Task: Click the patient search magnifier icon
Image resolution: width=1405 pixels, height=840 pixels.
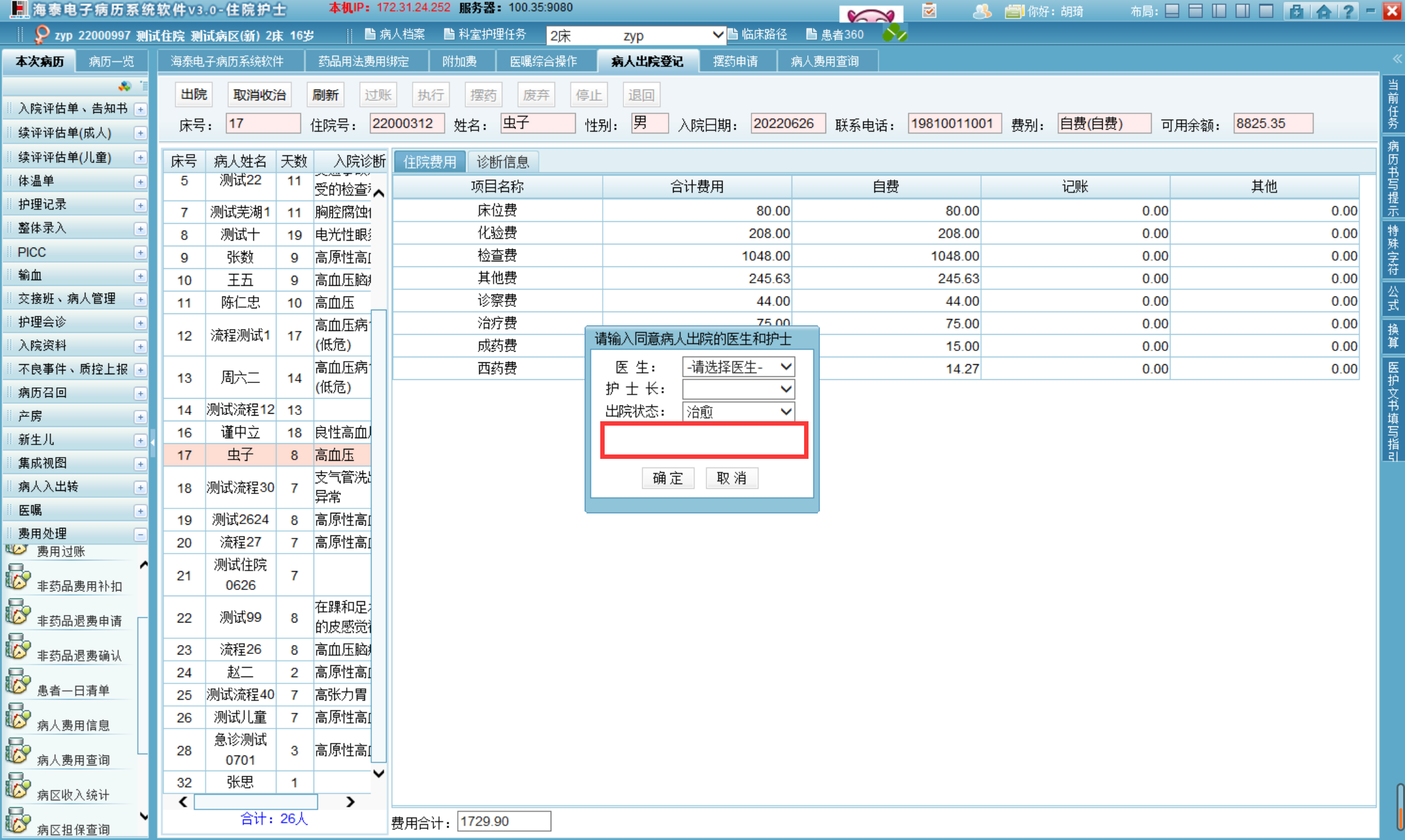Action: click(x=41, y=34)
